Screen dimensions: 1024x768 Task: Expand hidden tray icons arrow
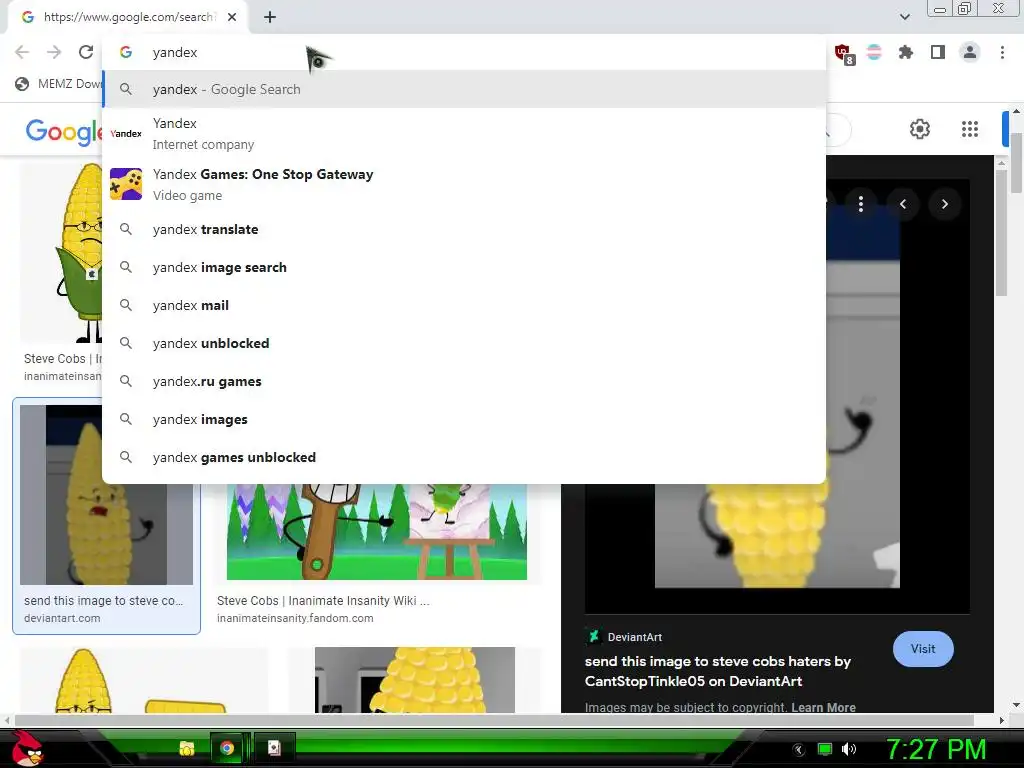point(799,750)
